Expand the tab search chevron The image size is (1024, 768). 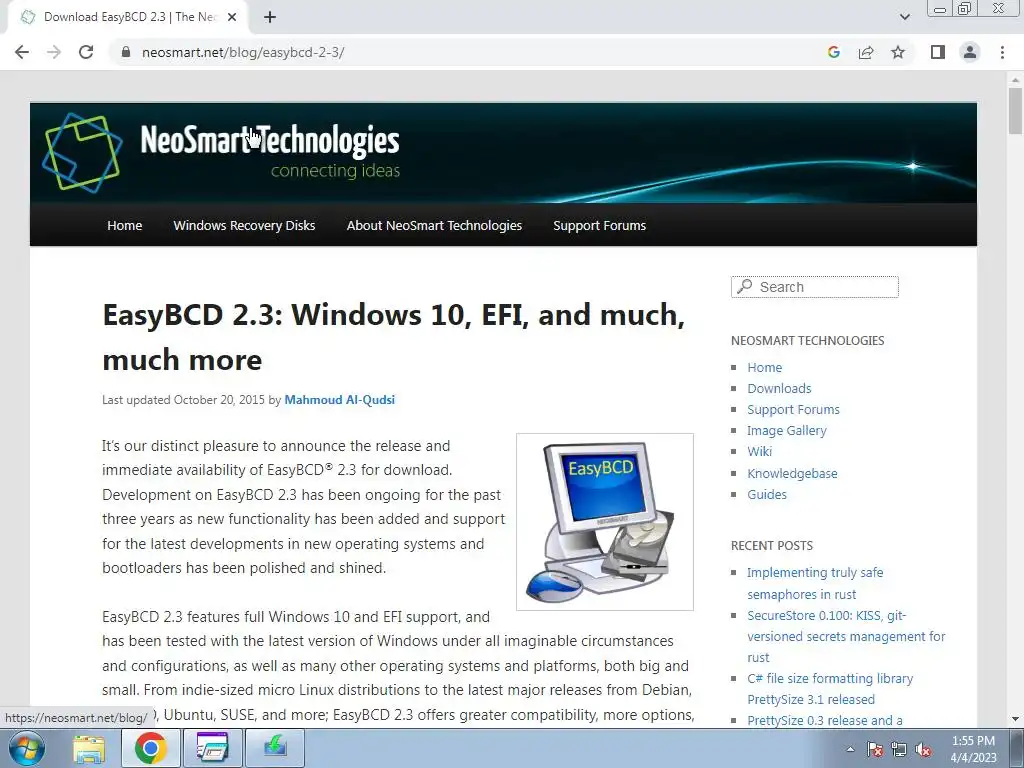[904, 18]
